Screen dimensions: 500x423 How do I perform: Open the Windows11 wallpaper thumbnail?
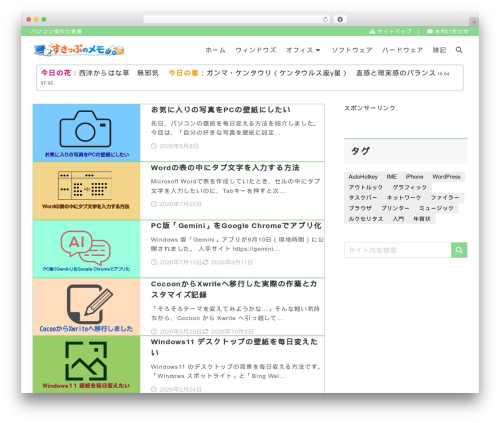pyautogui.click(x=86, y=364)
